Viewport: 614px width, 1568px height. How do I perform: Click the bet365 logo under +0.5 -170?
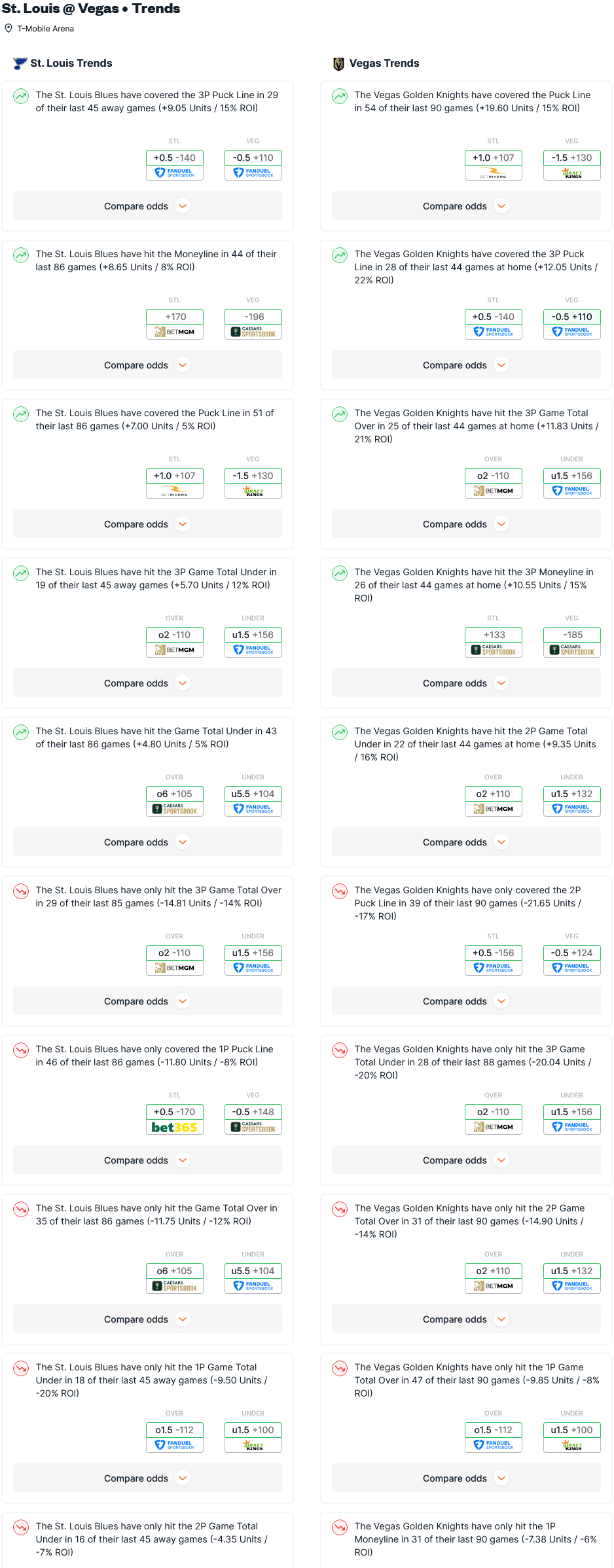pyautogui.click(x=175, y=1128)
